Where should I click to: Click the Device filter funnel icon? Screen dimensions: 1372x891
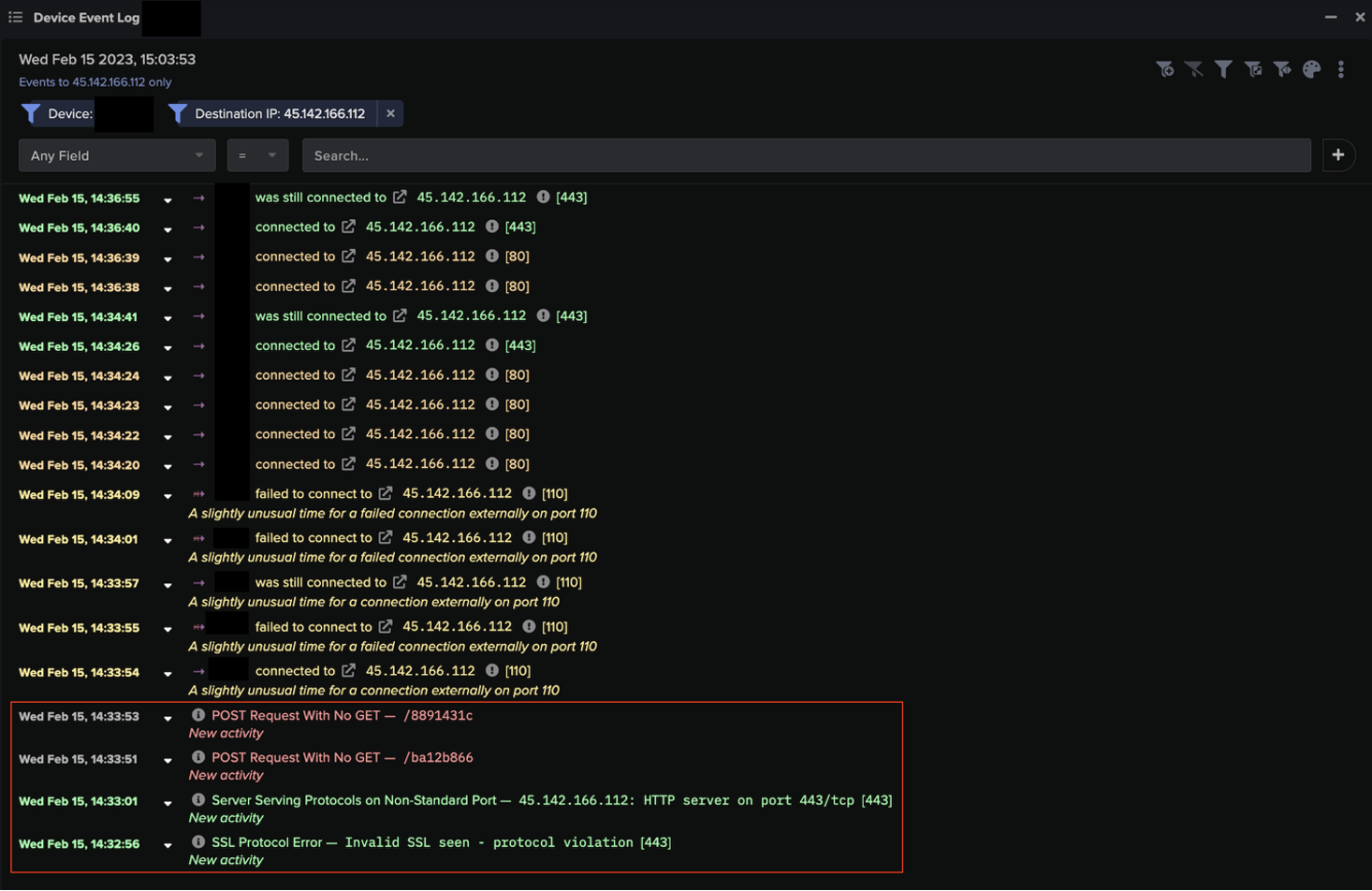click(x=31, y=113)
